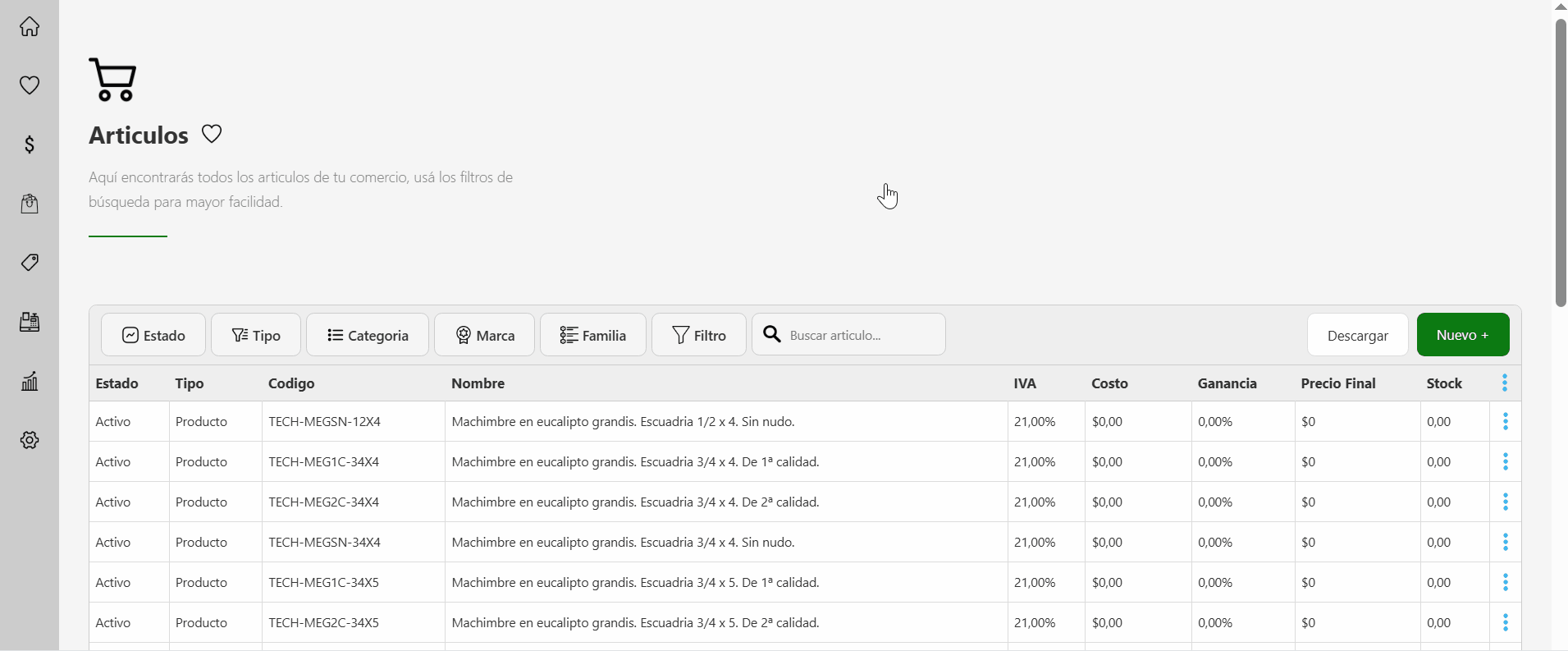Open the cash register sidebar icon
This screenshot has height=651, width=1568.
pos(30,322)
